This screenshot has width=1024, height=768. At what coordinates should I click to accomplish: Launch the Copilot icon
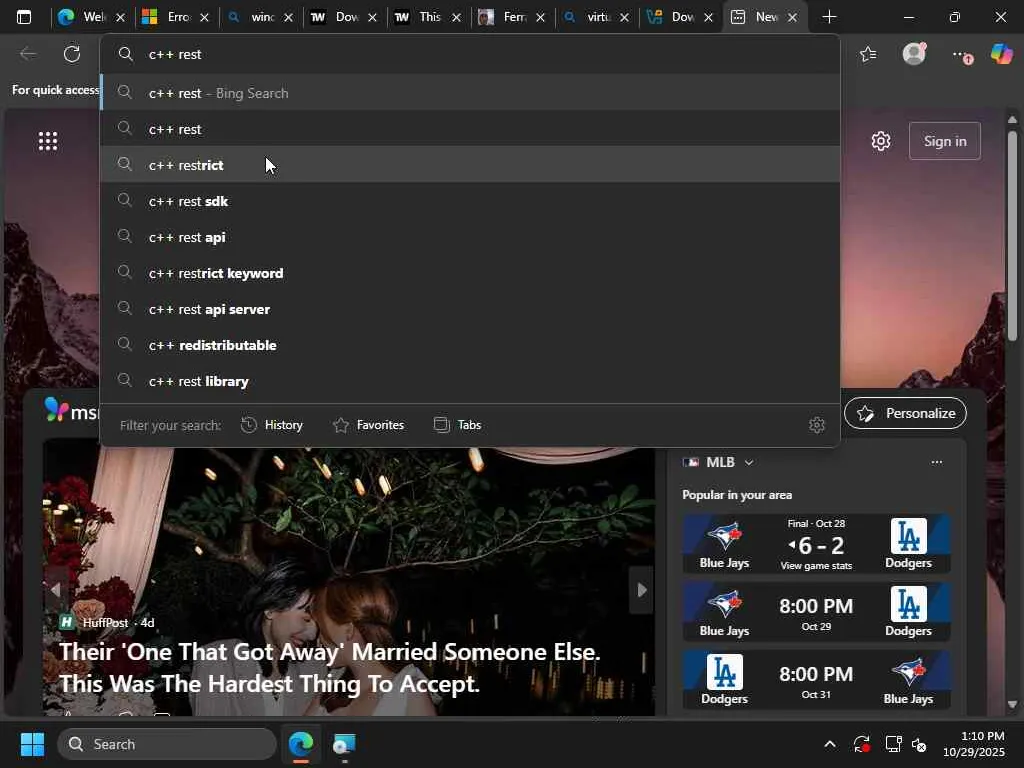pyautogui.click(x=1001, y=54)
